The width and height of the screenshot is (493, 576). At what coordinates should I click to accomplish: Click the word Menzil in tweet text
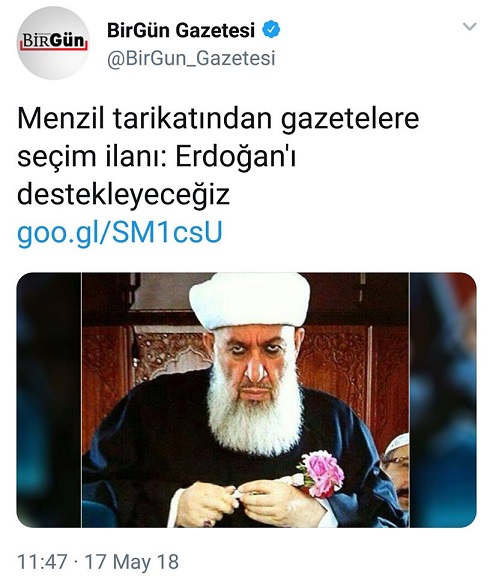[61, 118]
